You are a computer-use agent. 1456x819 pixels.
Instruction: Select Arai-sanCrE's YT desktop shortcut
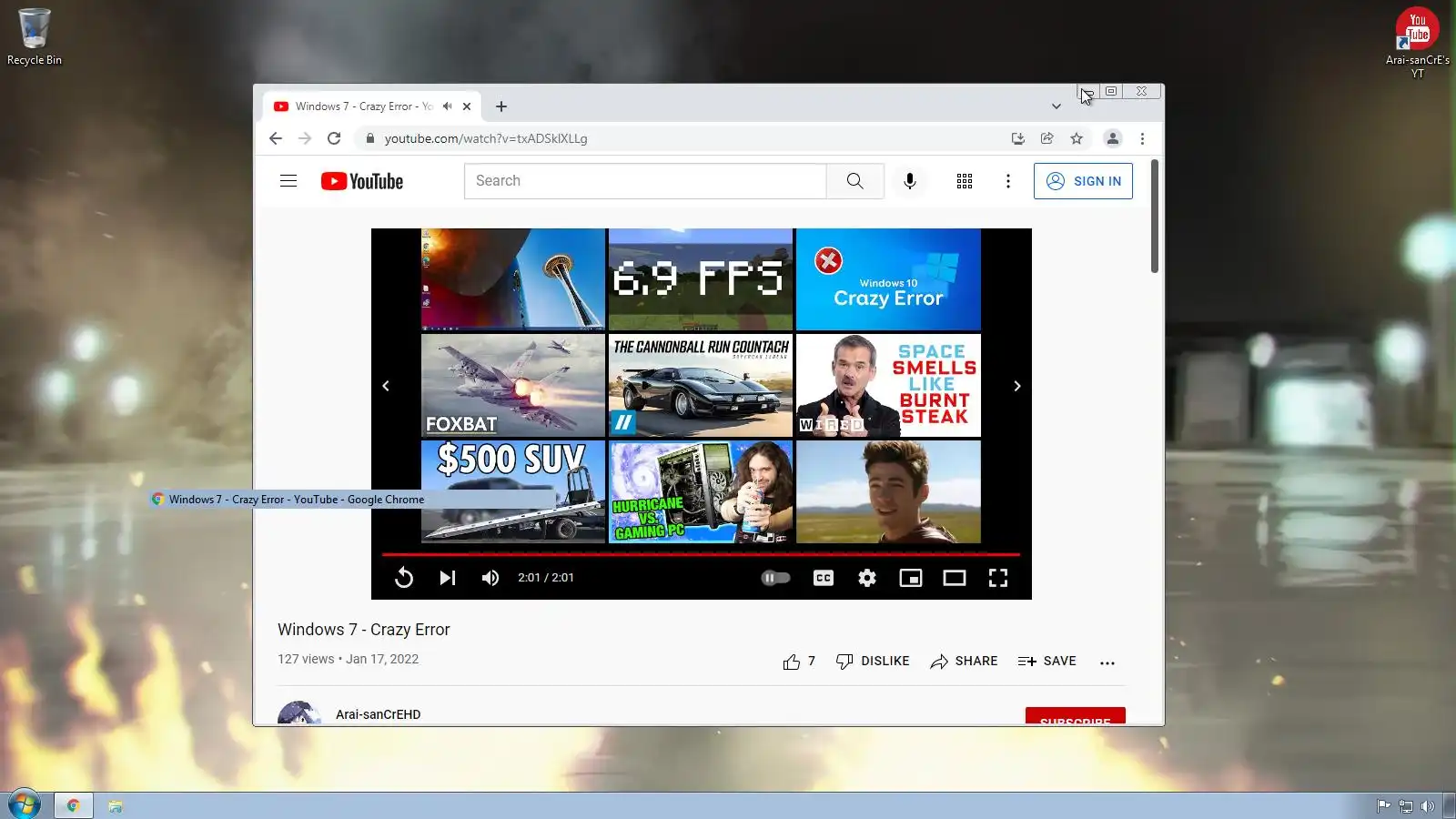[1417, 42]
